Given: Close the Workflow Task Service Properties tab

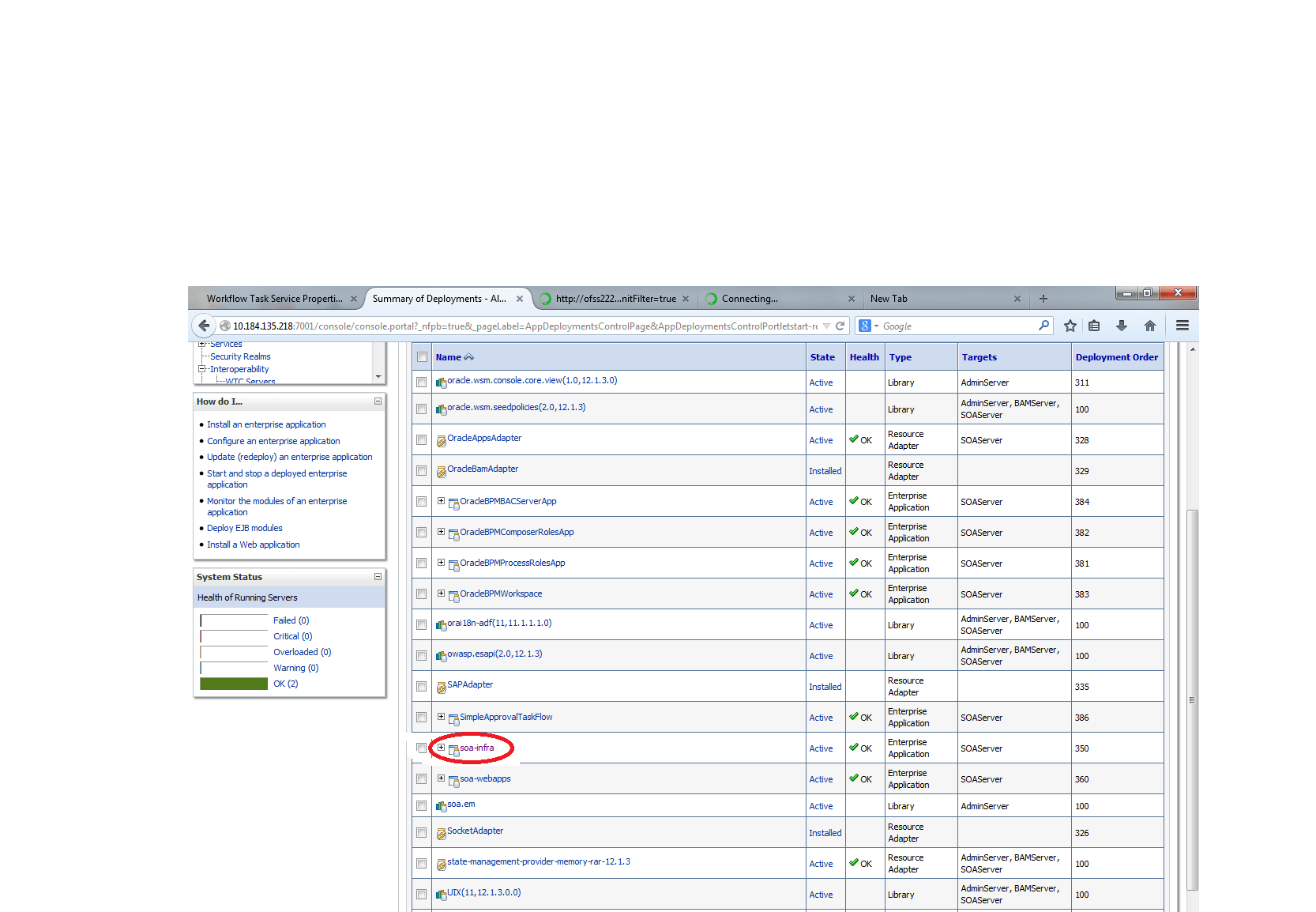Looking at the screenshot, I should (x=354, y=299).
